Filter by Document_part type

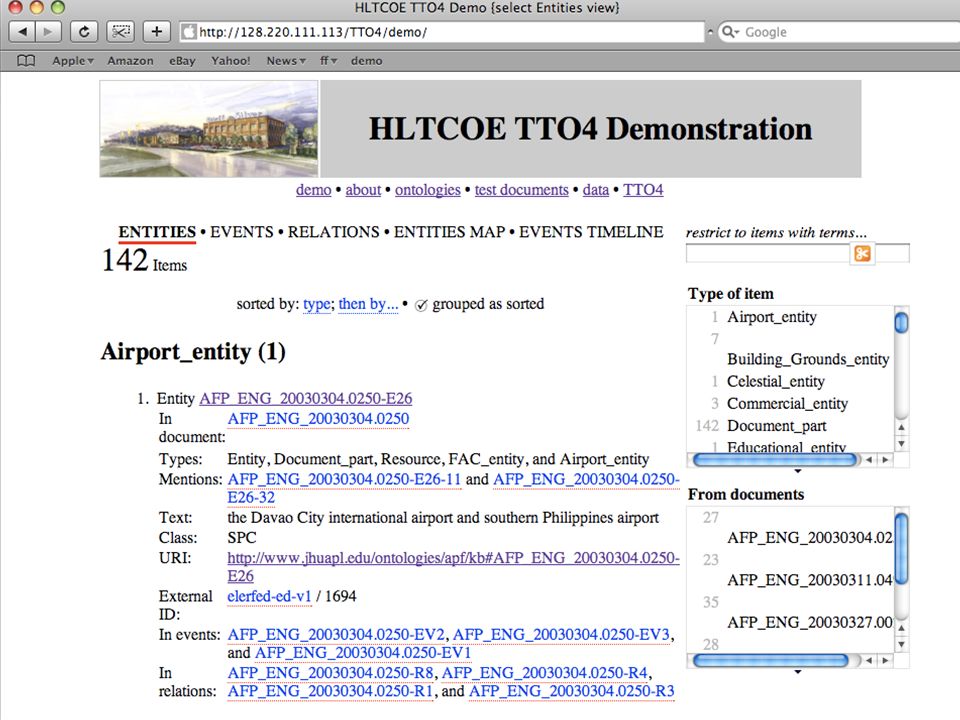(x=776, y=426)
